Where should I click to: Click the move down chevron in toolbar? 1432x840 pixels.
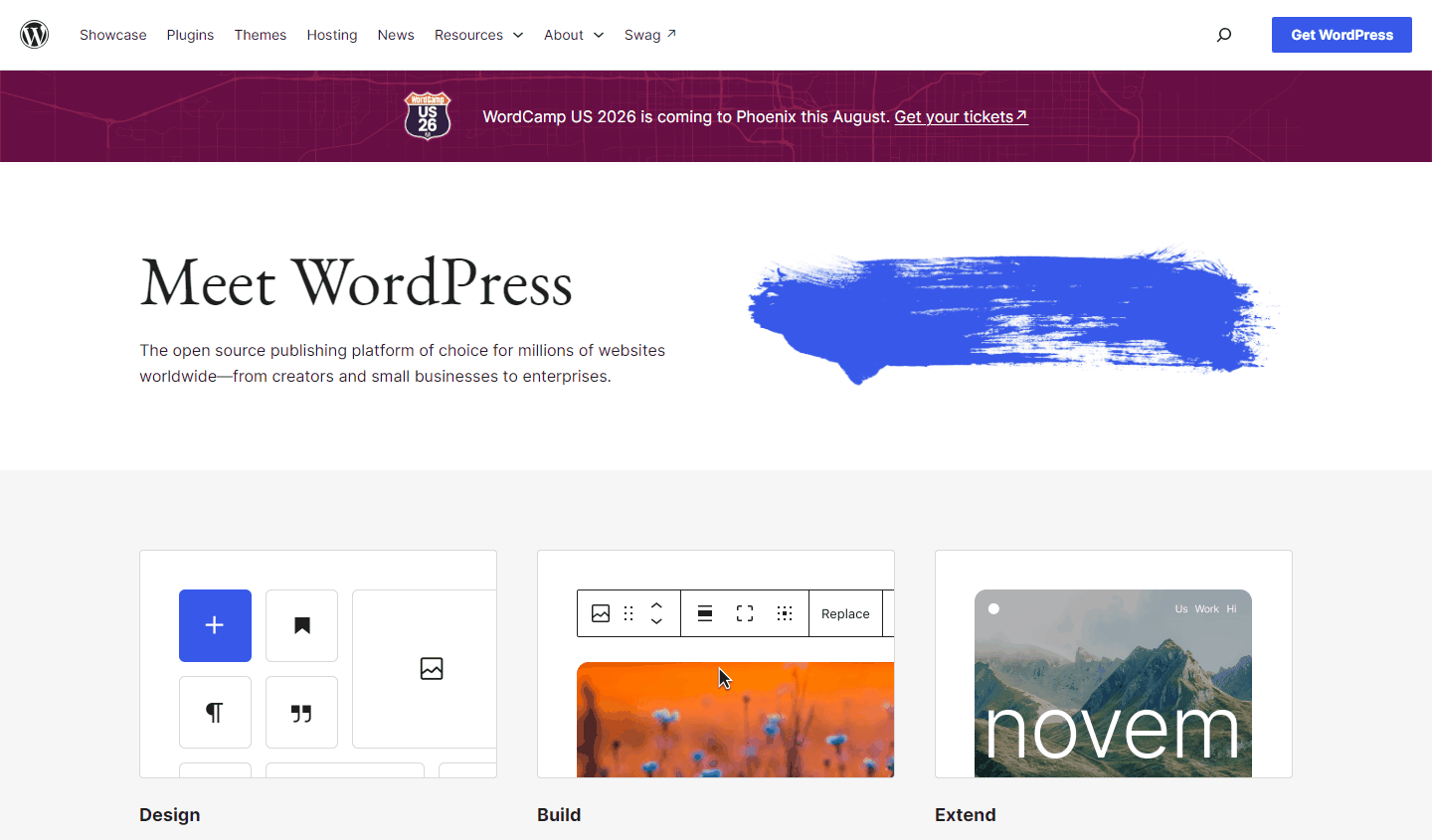coord(656,621)
